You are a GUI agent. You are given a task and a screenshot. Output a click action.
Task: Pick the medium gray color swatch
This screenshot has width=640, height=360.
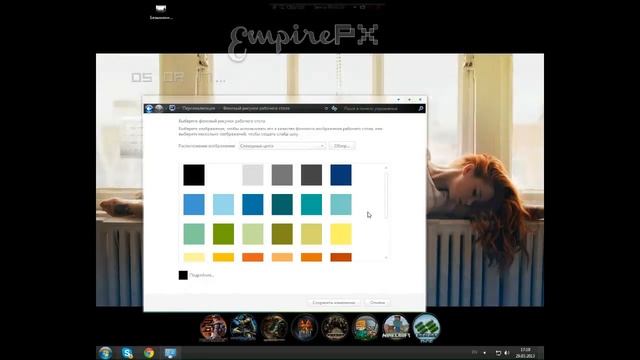tap(282, 175)
